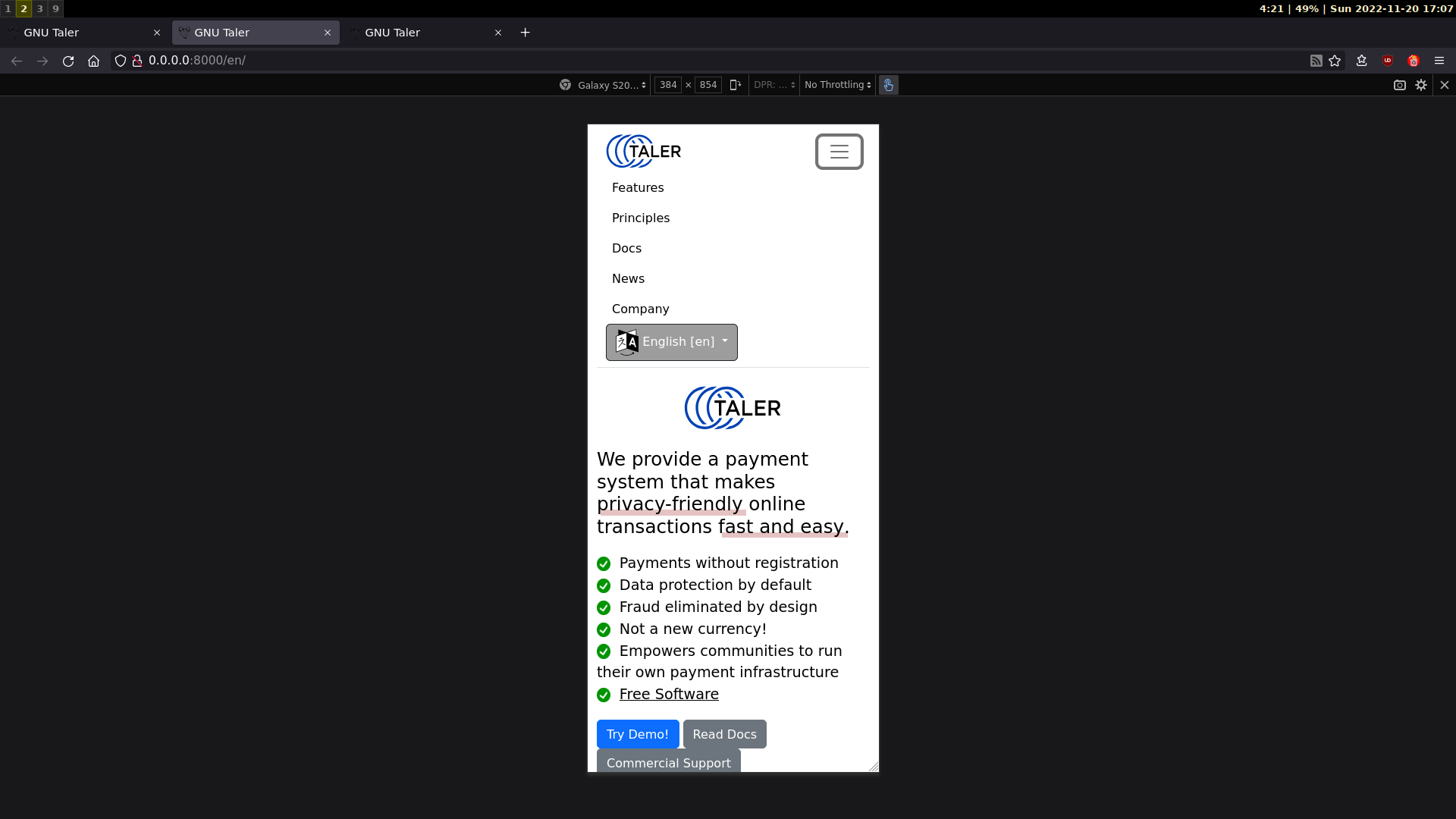
Task: Bookmark this page with the star
Action: (1335, 61)
